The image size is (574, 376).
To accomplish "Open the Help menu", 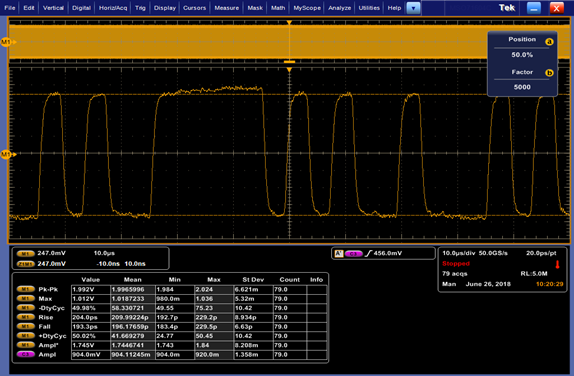I will (x=394, y=8).
